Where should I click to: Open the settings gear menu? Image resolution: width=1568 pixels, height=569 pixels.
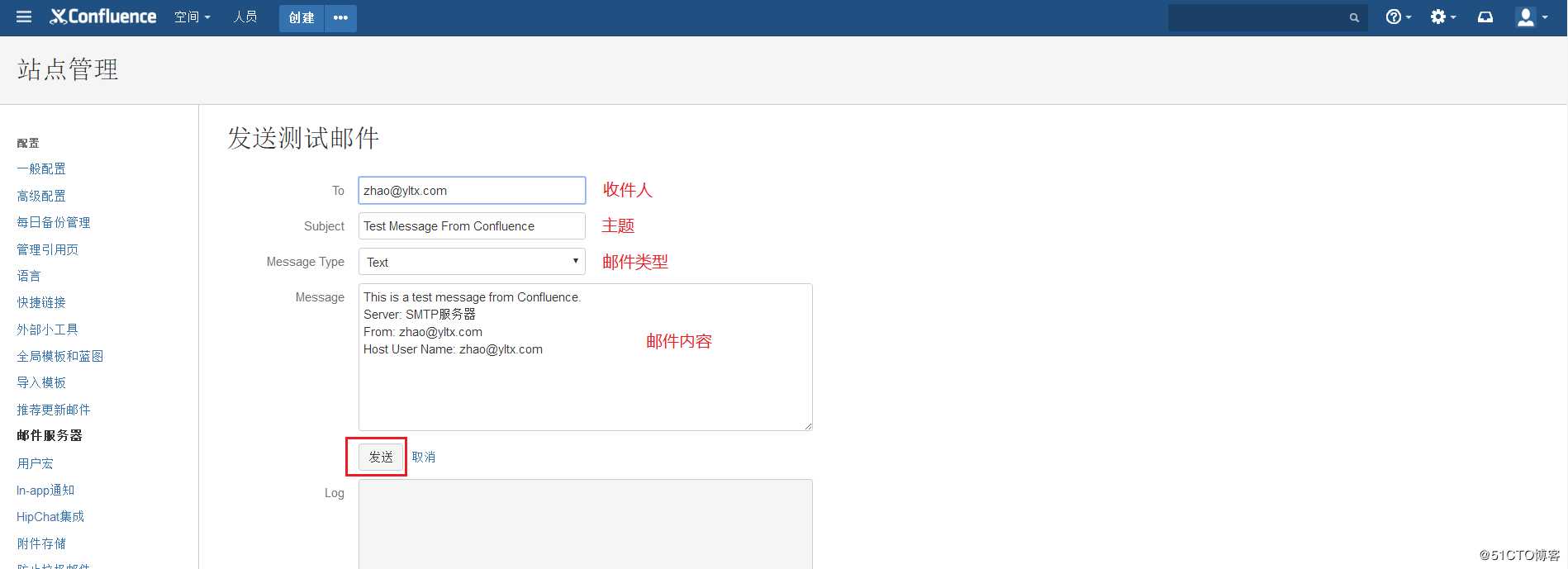click(x=1442, y=17)
